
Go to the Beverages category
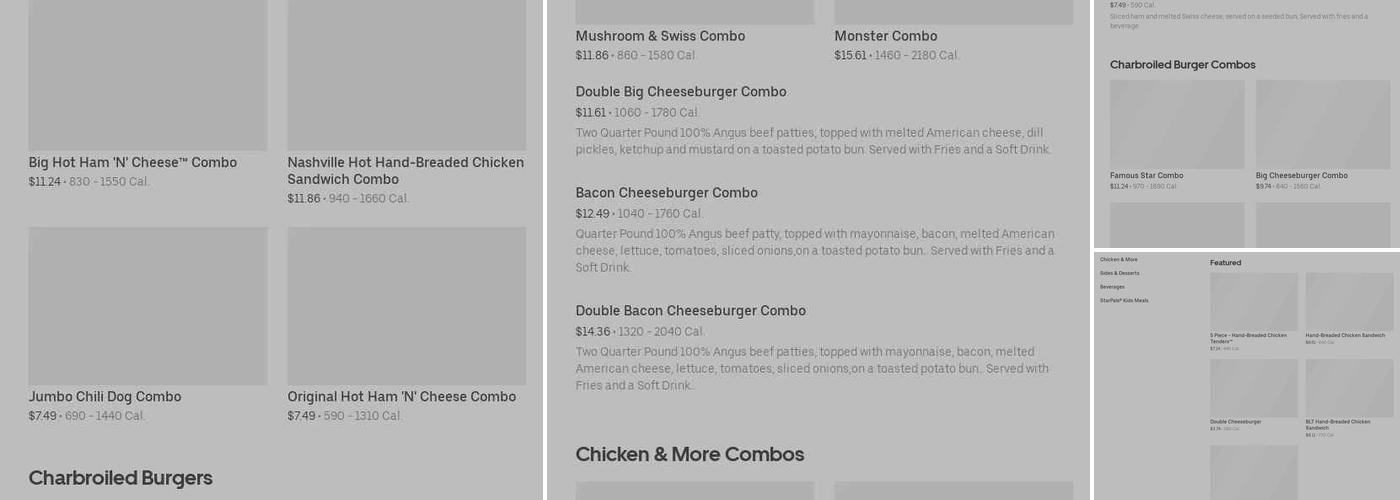click(x=1112, y=287)
